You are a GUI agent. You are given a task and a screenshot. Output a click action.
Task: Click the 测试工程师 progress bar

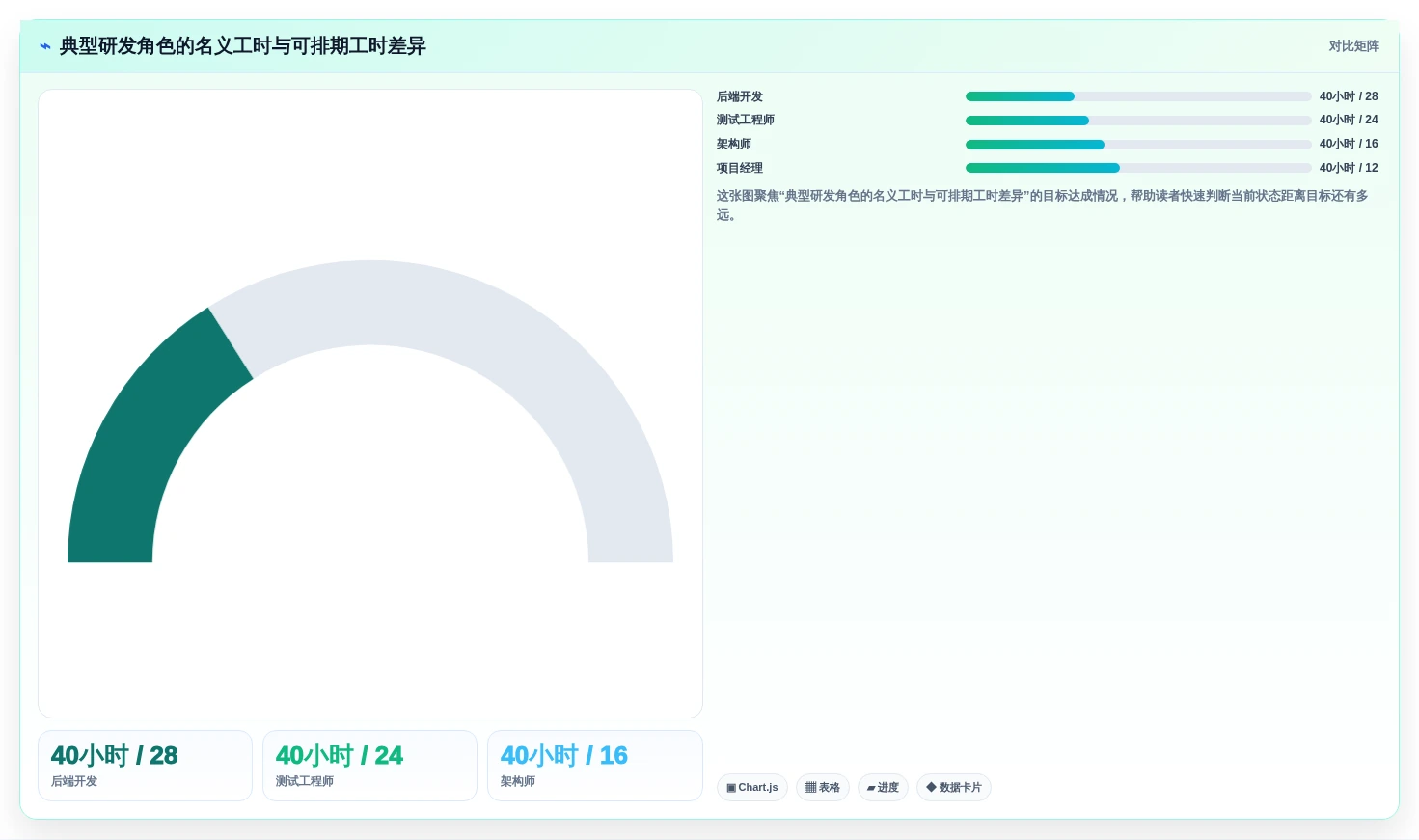point(1138,121)
